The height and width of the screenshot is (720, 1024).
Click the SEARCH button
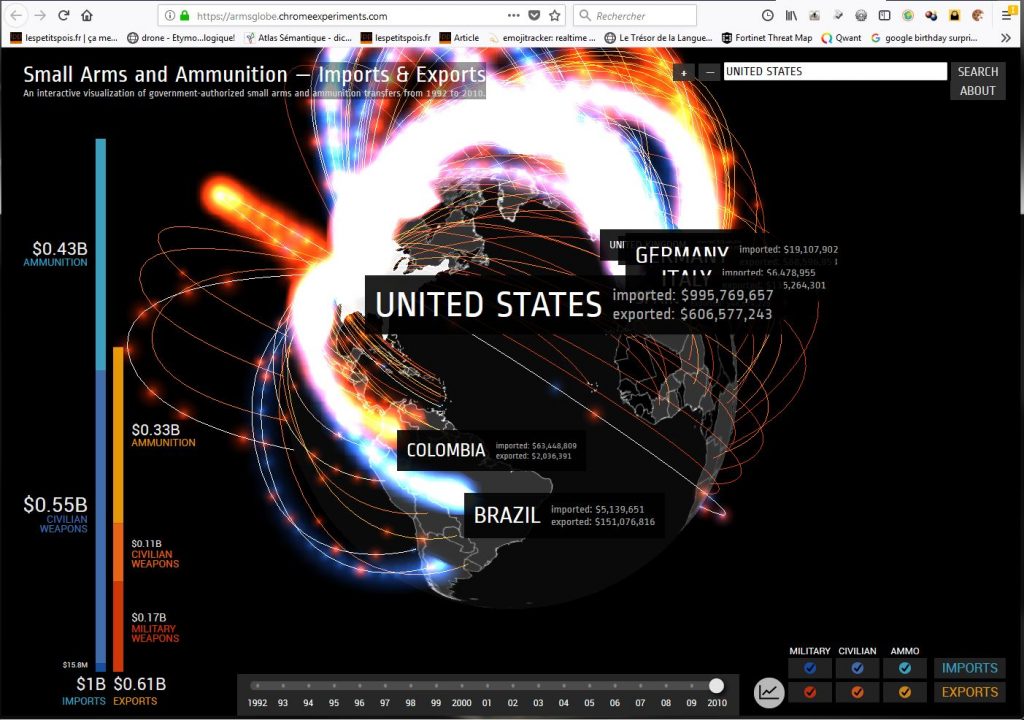tap(977, 72)
